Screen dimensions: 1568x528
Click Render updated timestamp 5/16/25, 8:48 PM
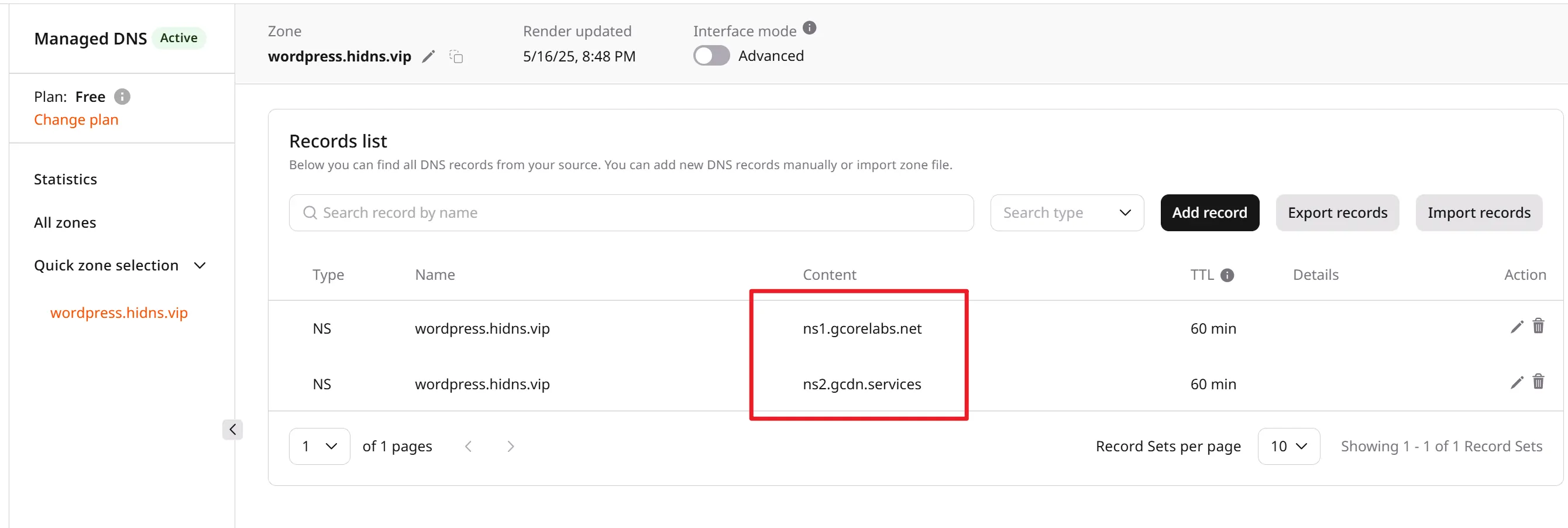(579, 57)
